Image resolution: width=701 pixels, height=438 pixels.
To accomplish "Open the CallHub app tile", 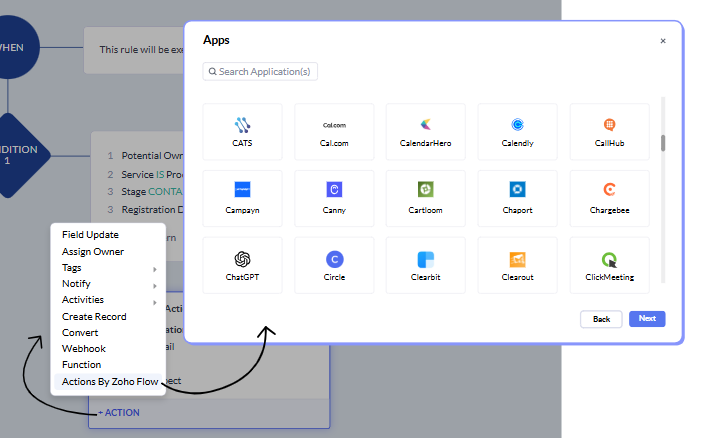I will point(609,131).
